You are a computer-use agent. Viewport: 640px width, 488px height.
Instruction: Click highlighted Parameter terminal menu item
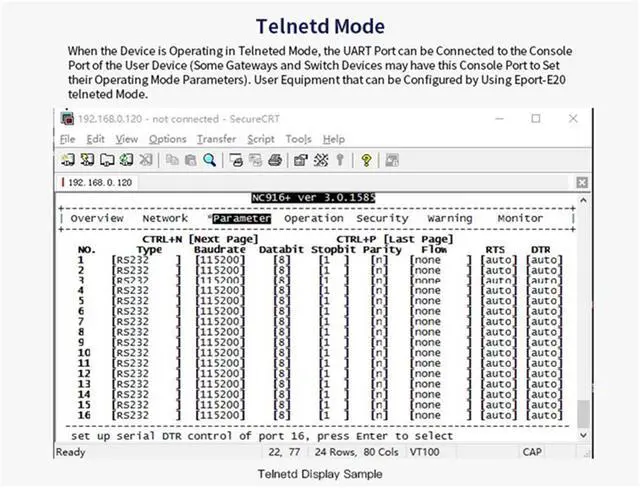pos(242,218)
